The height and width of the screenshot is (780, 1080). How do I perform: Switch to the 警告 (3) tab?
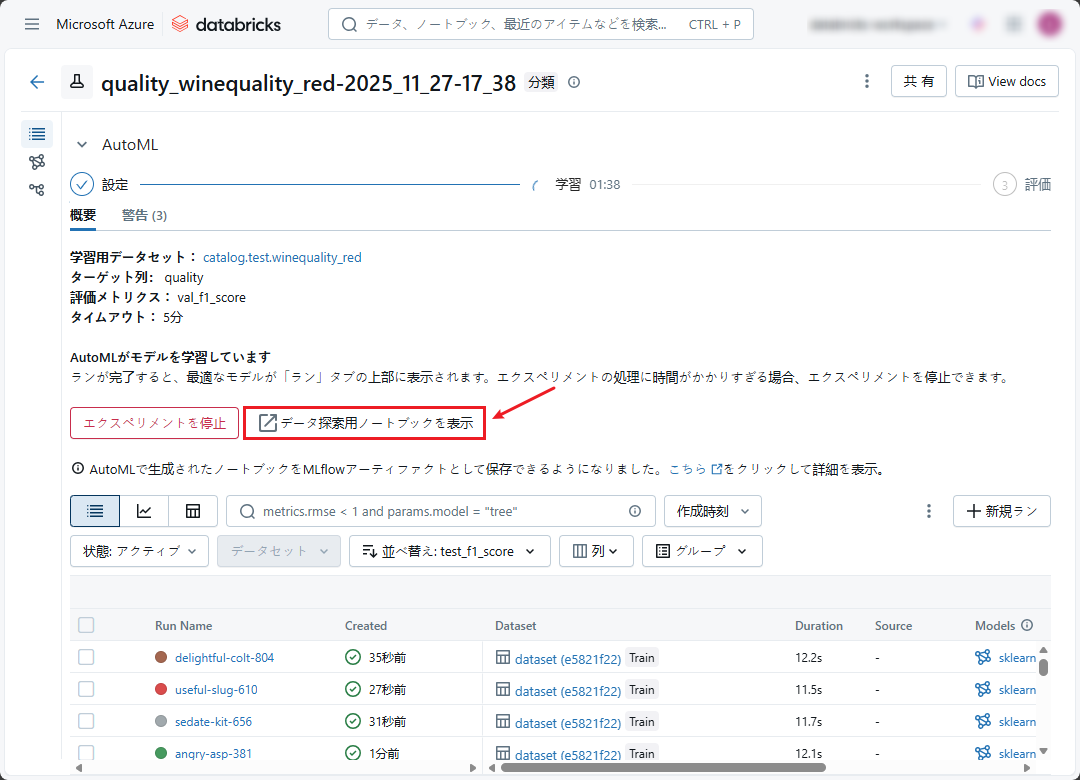pos(144,215)
